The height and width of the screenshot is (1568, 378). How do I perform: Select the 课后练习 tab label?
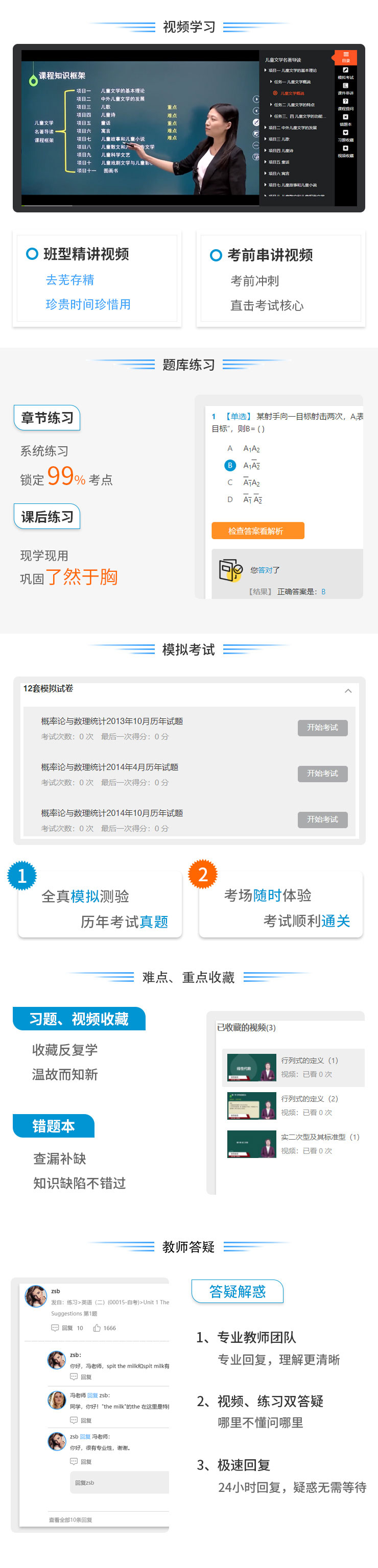point(47,517)
